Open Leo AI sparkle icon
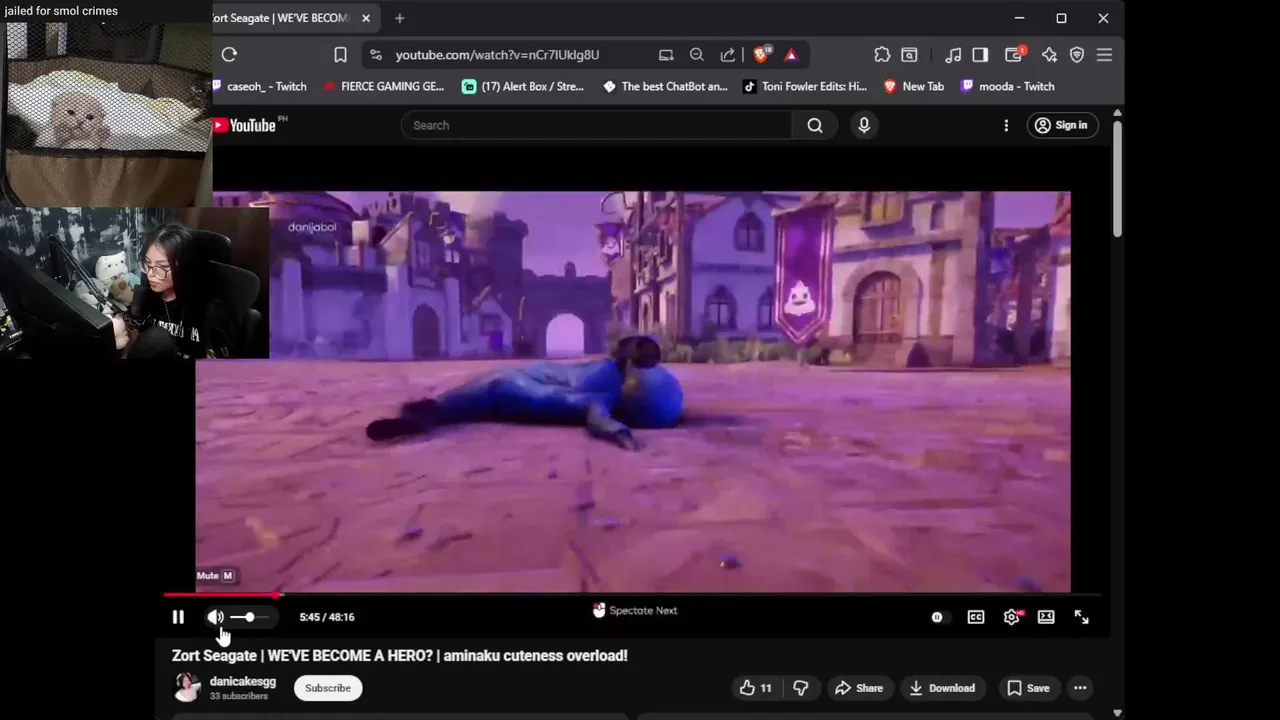Screen dimensions: 1280x720 click(x=1049, y=55)
